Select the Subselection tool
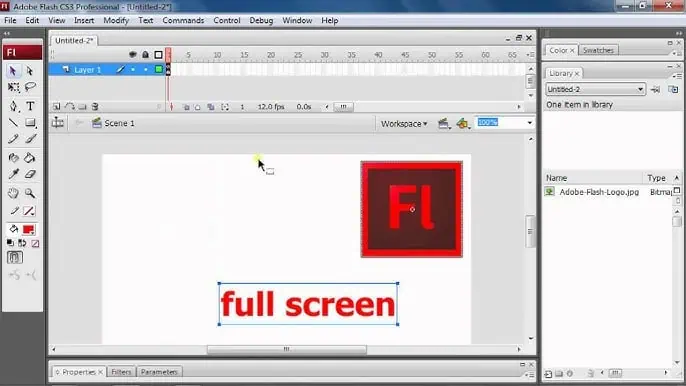The image size is (686, 386). pos(29,70)
